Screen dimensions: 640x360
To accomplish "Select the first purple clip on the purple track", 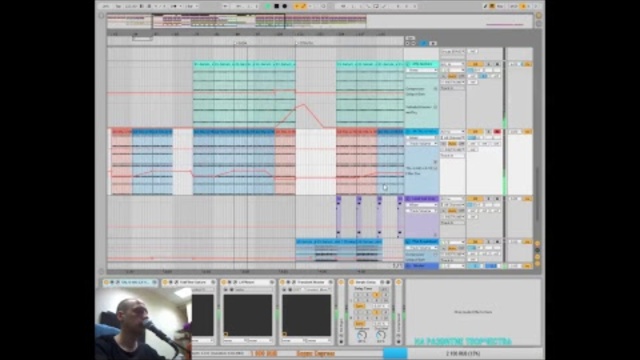I will pos(339,216).
